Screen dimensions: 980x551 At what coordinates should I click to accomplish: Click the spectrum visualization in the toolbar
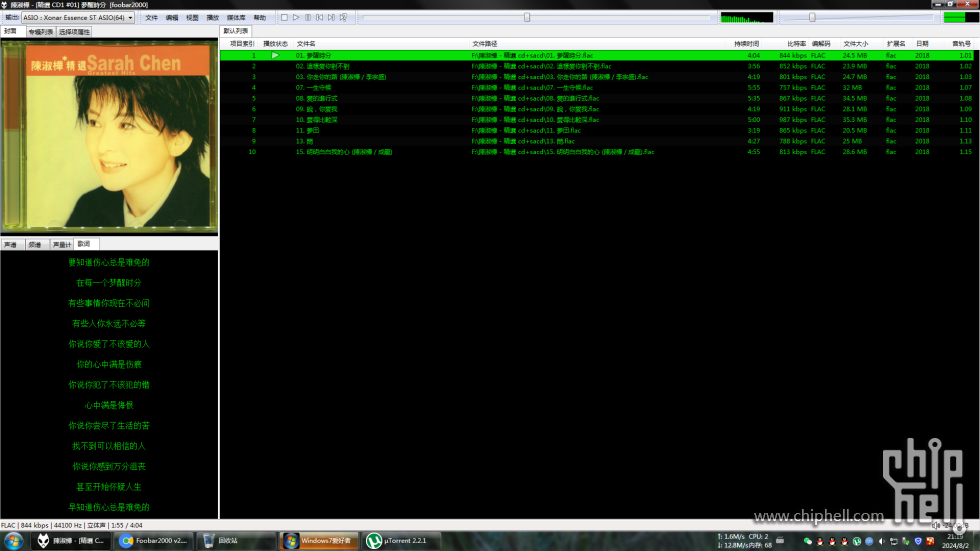coord(747,17)
